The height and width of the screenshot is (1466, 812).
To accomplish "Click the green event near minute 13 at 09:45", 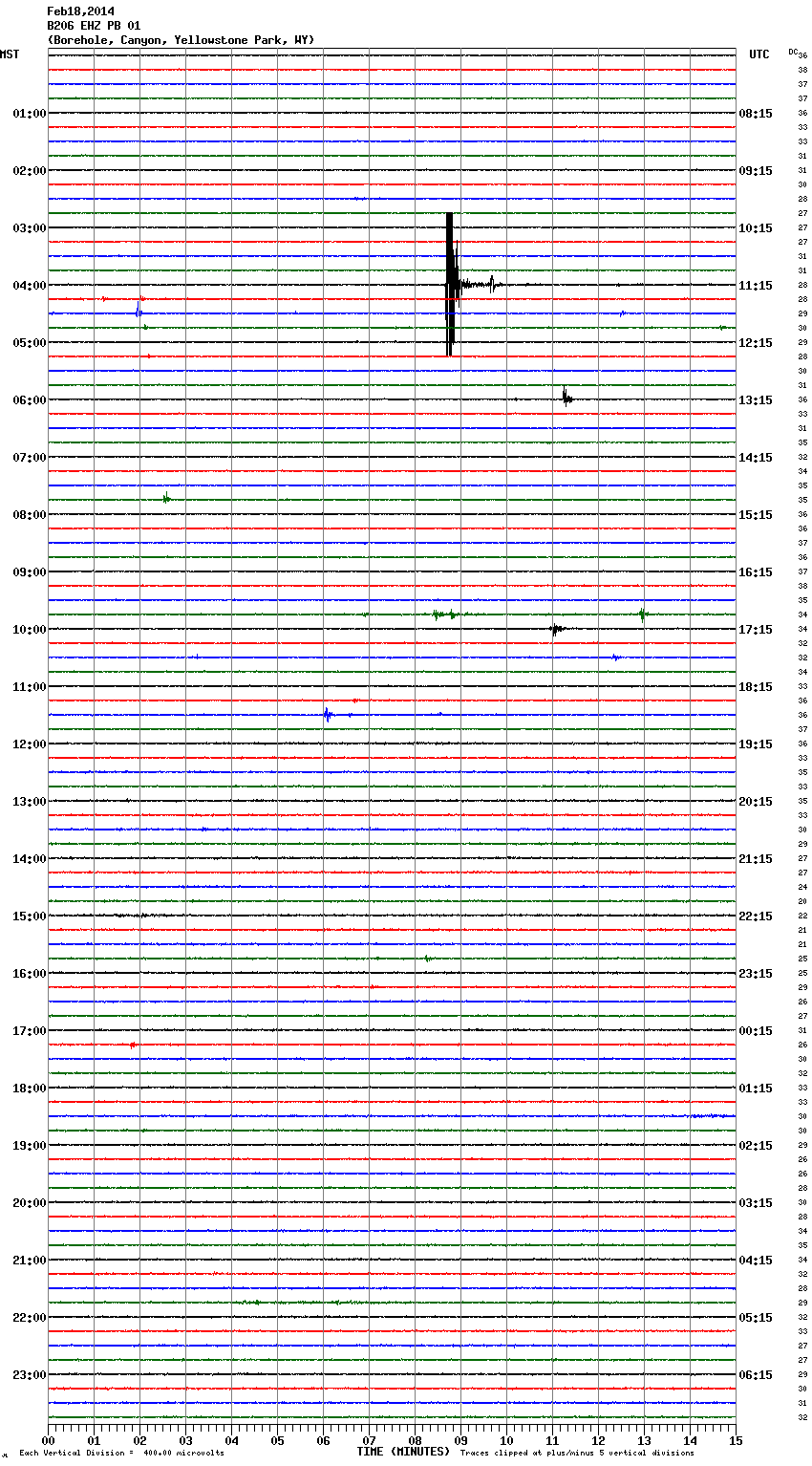I will 643,614.
